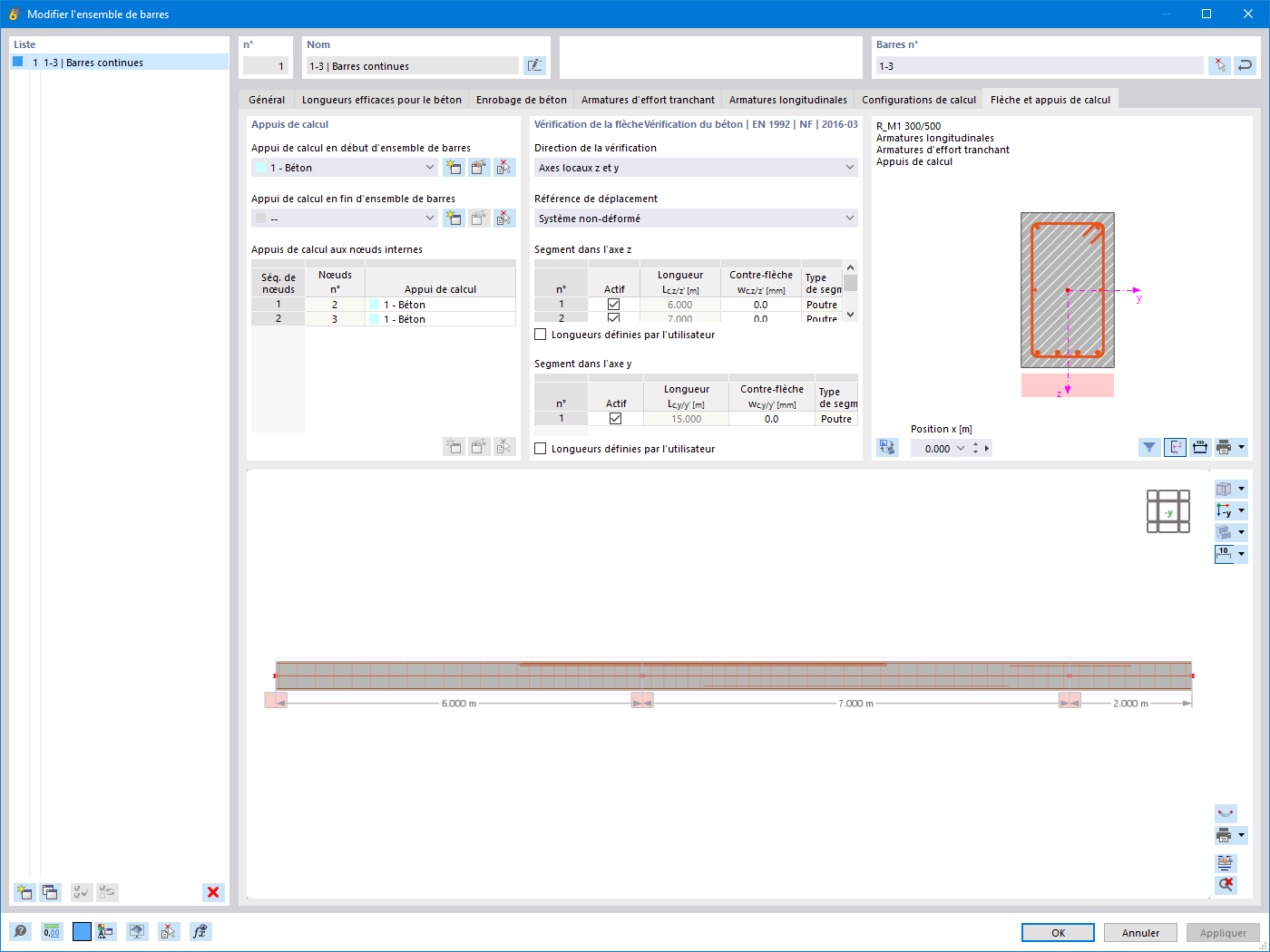Click the duplicate list item icon
Image resolution: width=1270 pixels, height=952 pixels.
point(50,892)
